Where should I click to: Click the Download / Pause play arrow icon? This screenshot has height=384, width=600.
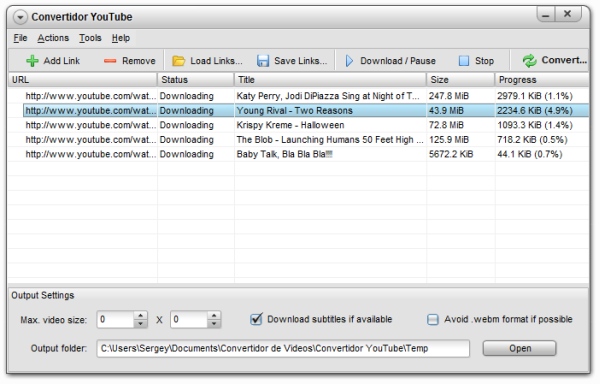tap(349, 61)
